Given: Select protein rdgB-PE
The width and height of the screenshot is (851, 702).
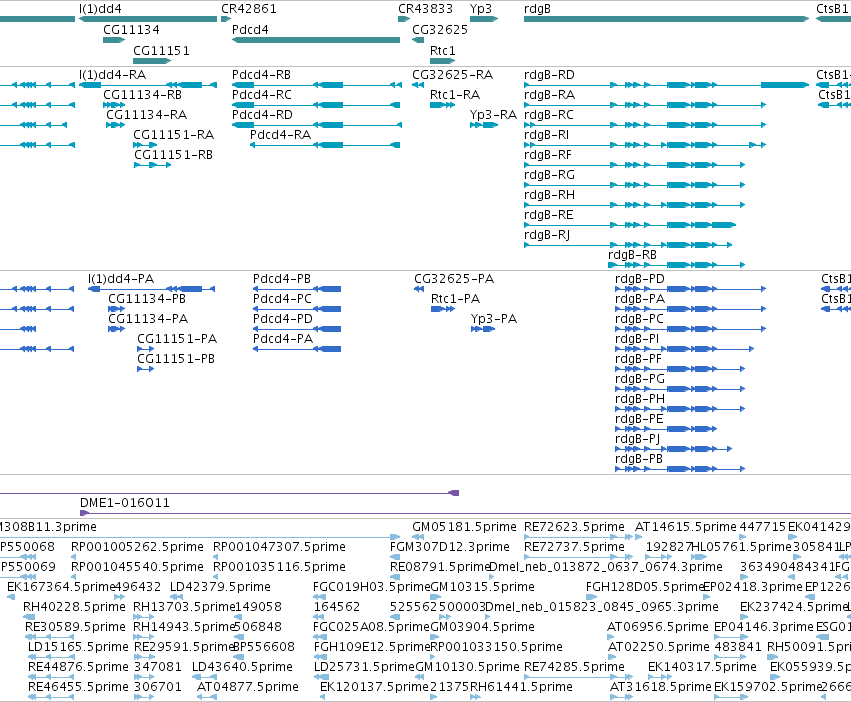Looking at the screenshot, I should [639, 419].
